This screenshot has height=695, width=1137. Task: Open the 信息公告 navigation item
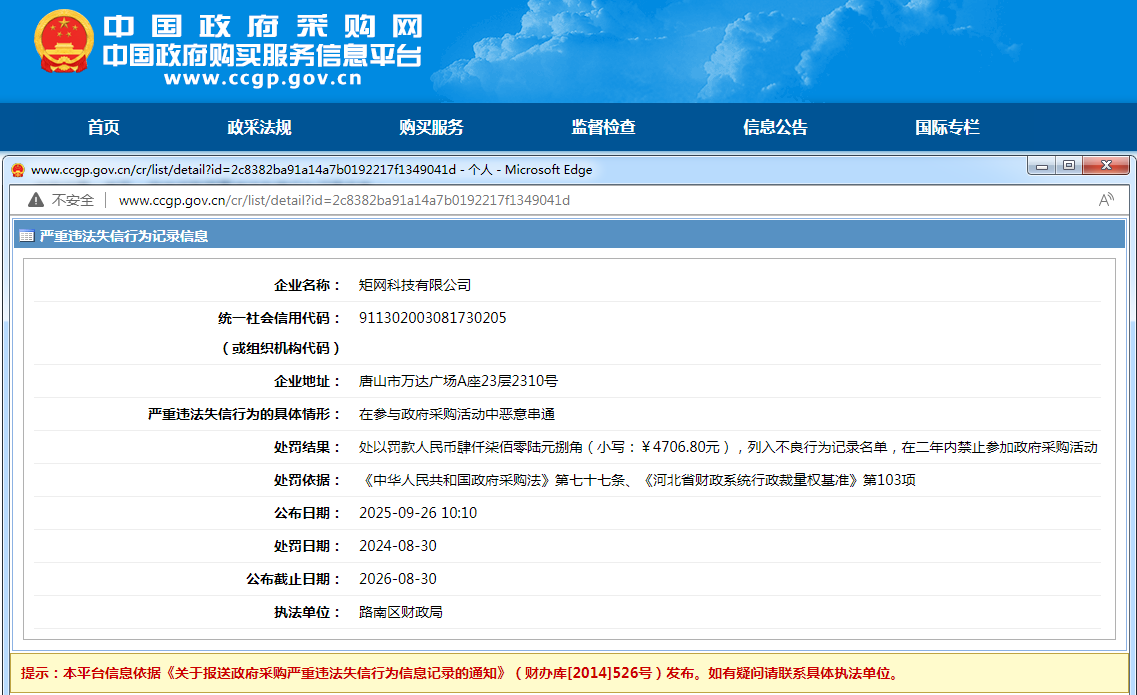click(775, 128)
